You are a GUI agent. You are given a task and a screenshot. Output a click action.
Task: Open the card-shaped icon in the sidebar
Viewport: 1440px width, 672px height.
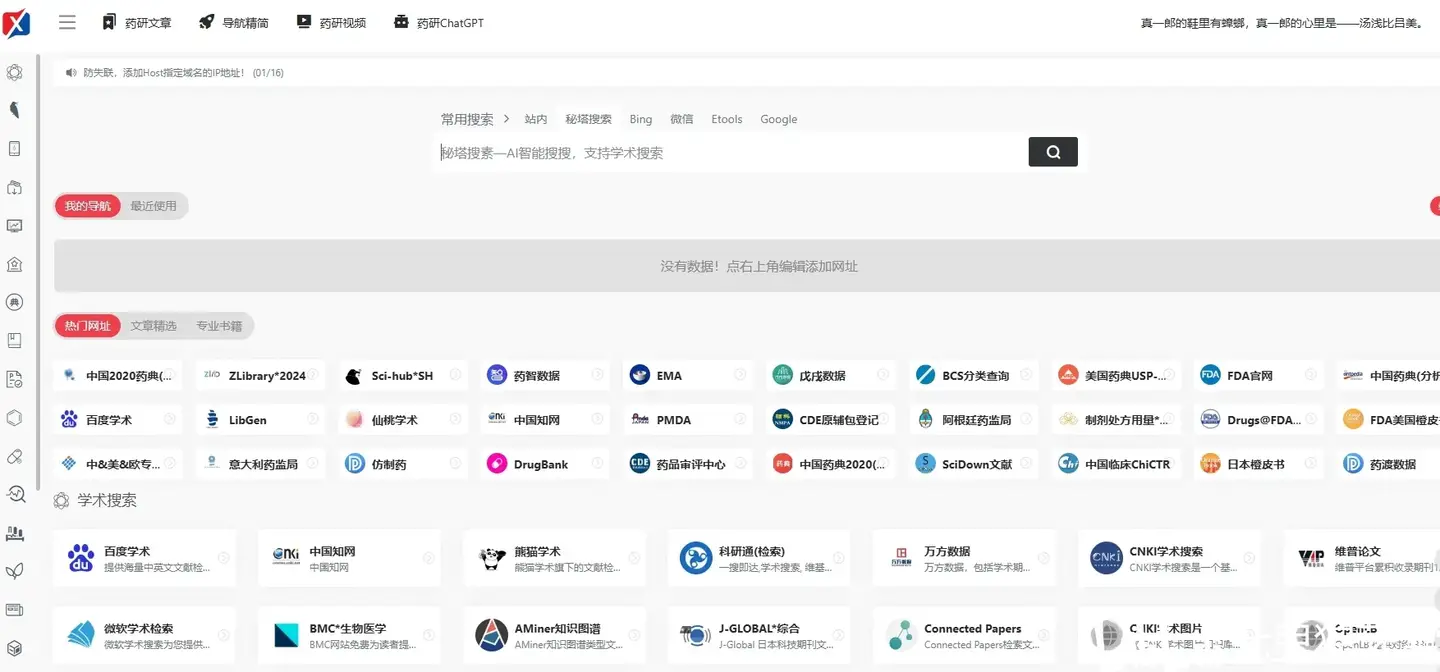(15, 609)
